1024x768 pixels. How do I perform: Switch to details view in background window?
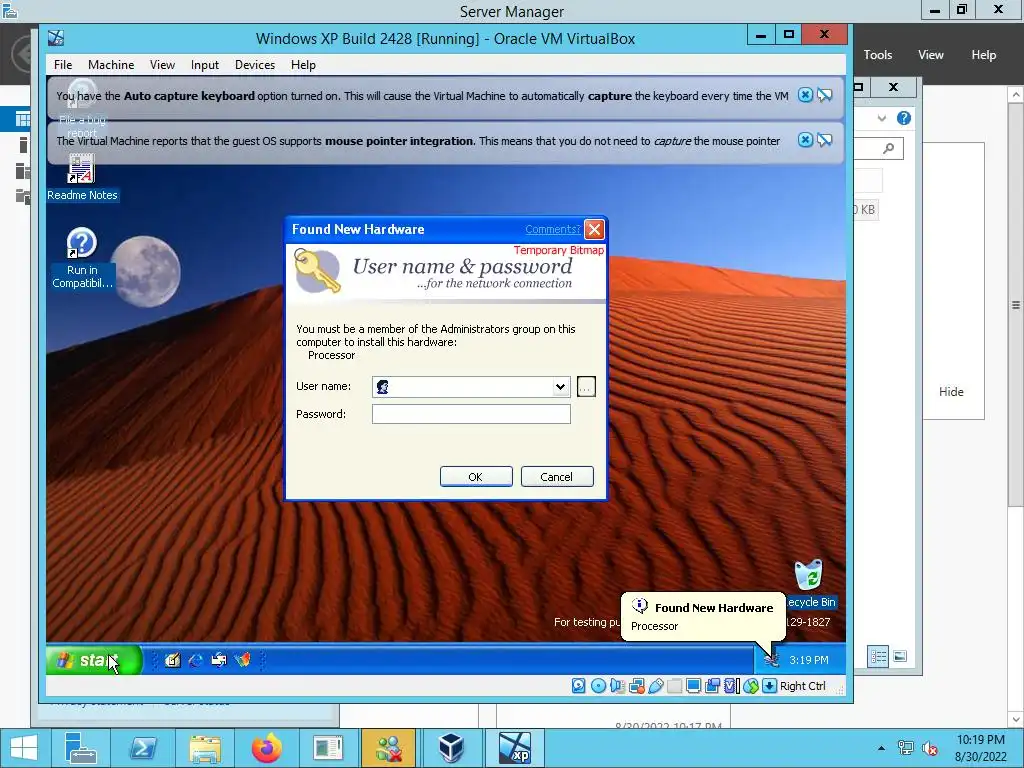coord(878,656)
